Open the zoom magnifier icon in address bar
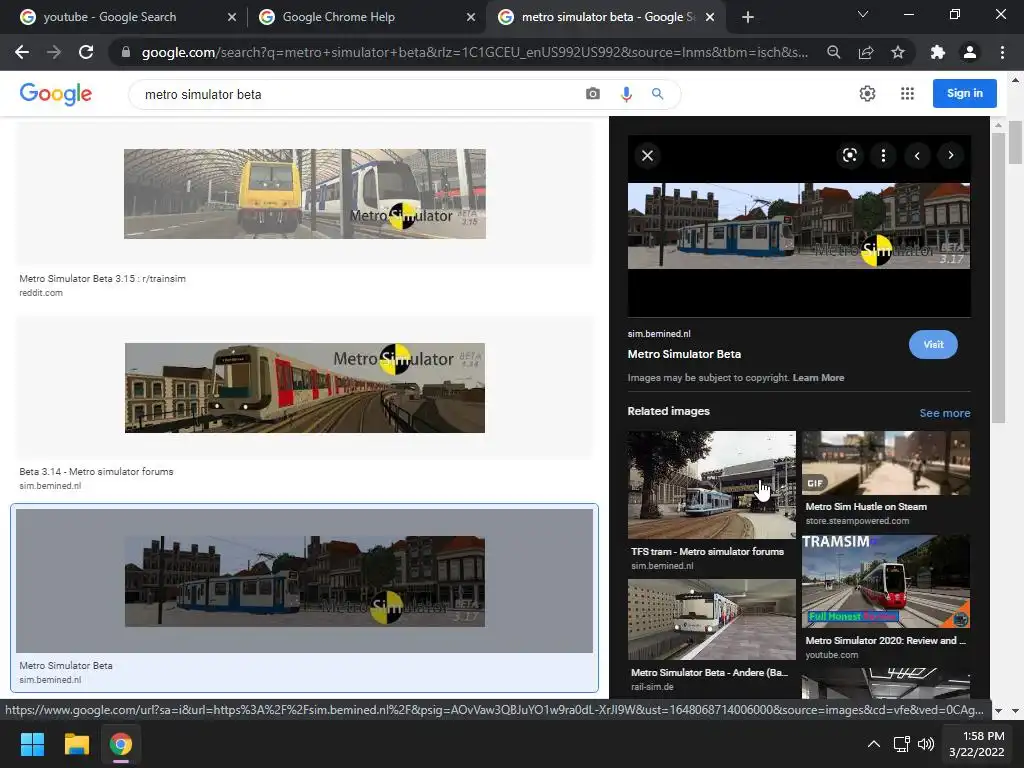Screen dimensions: 1024x768 coord(833,52)
